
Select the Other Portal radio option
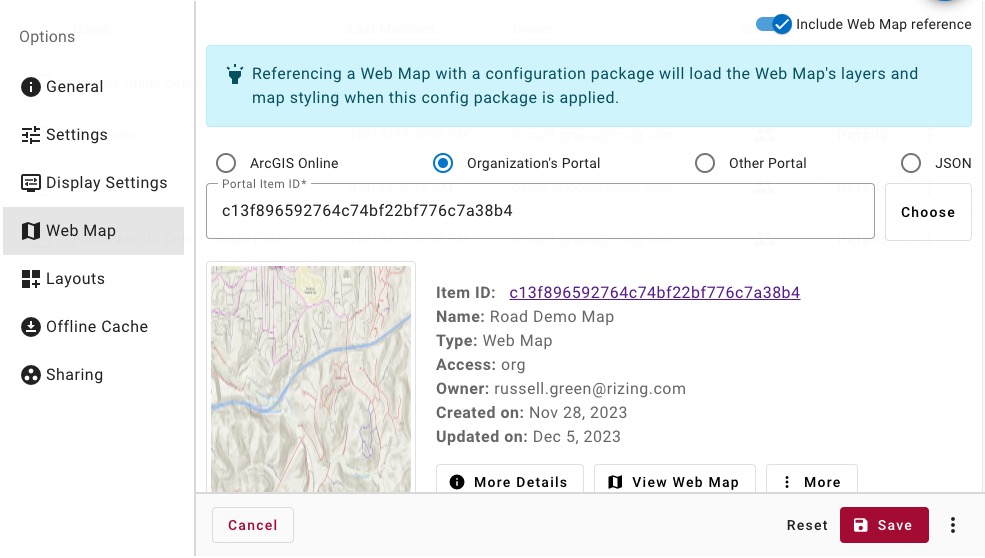(705, 163)
